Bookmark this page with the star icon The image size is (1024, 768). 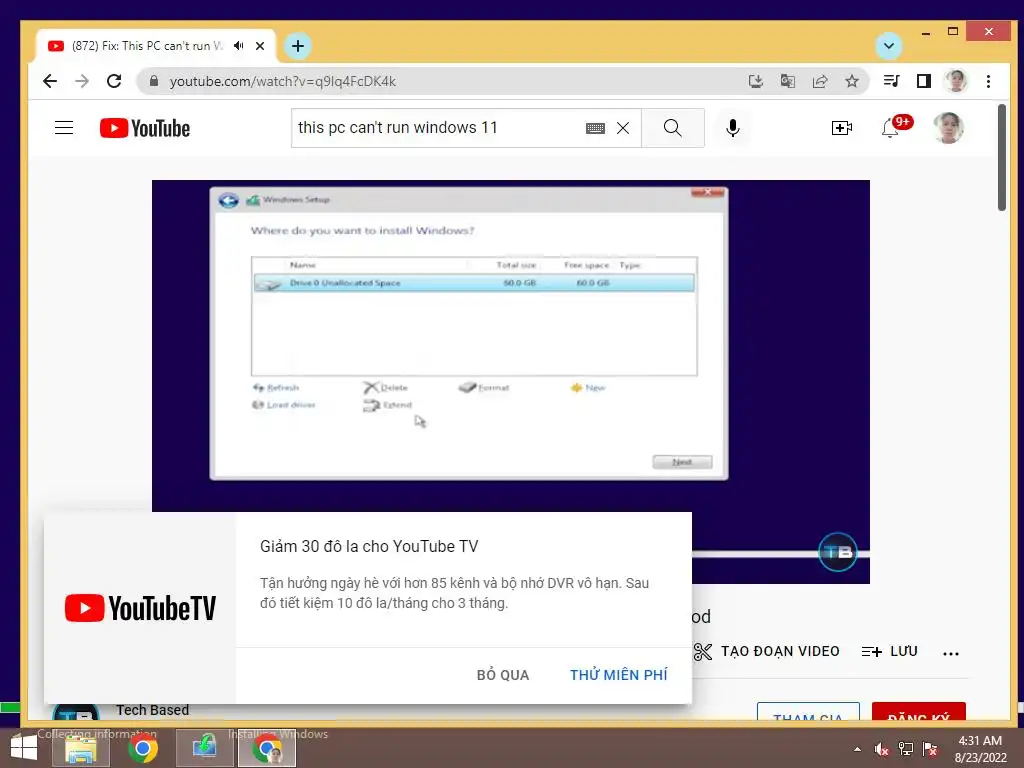click(x=852, y=81)
